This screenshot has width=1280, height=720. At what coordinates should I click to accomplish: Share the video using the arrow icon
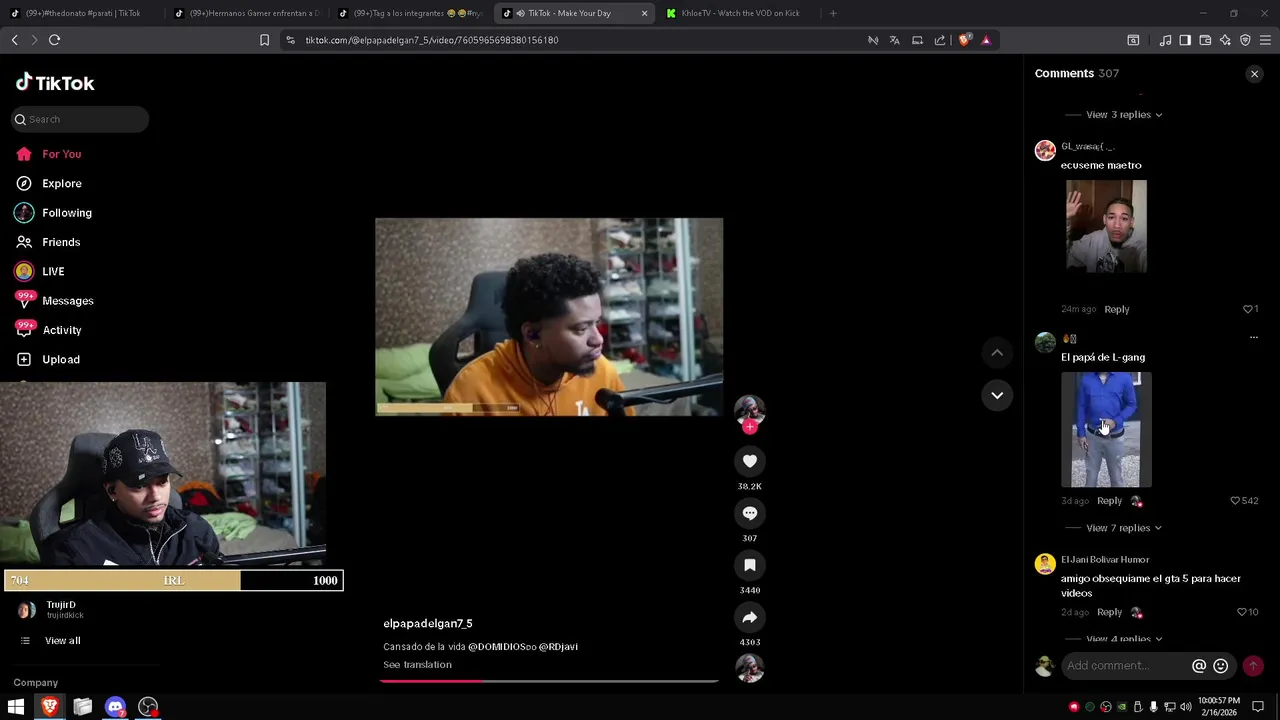point(750,617)
